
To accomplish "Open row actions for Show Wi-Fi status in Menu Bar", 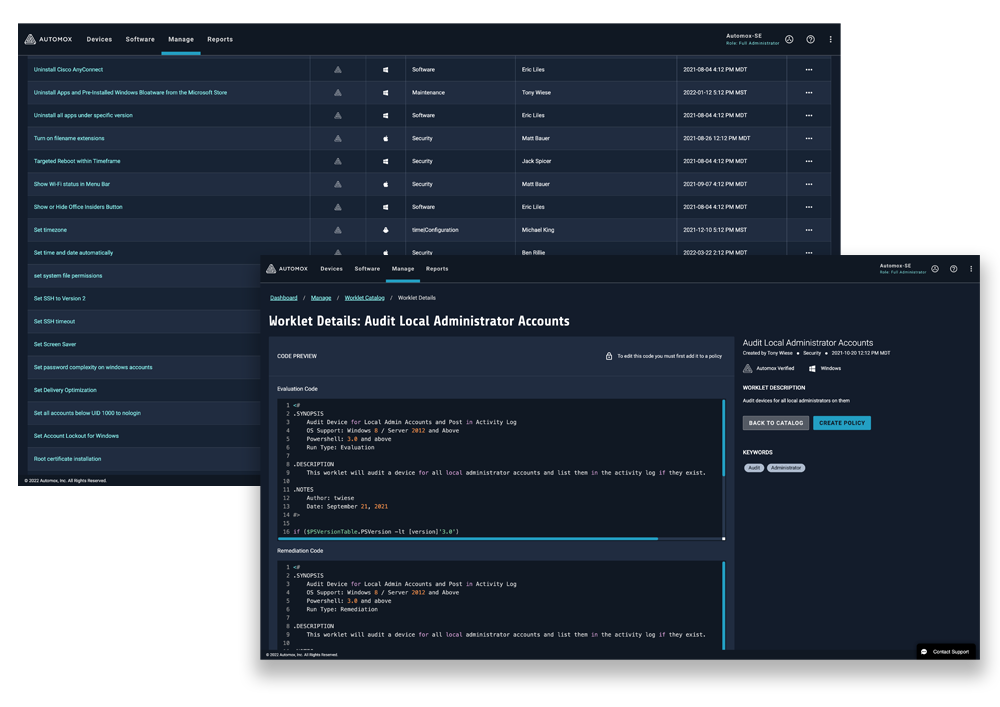I will tap(809, 184).
